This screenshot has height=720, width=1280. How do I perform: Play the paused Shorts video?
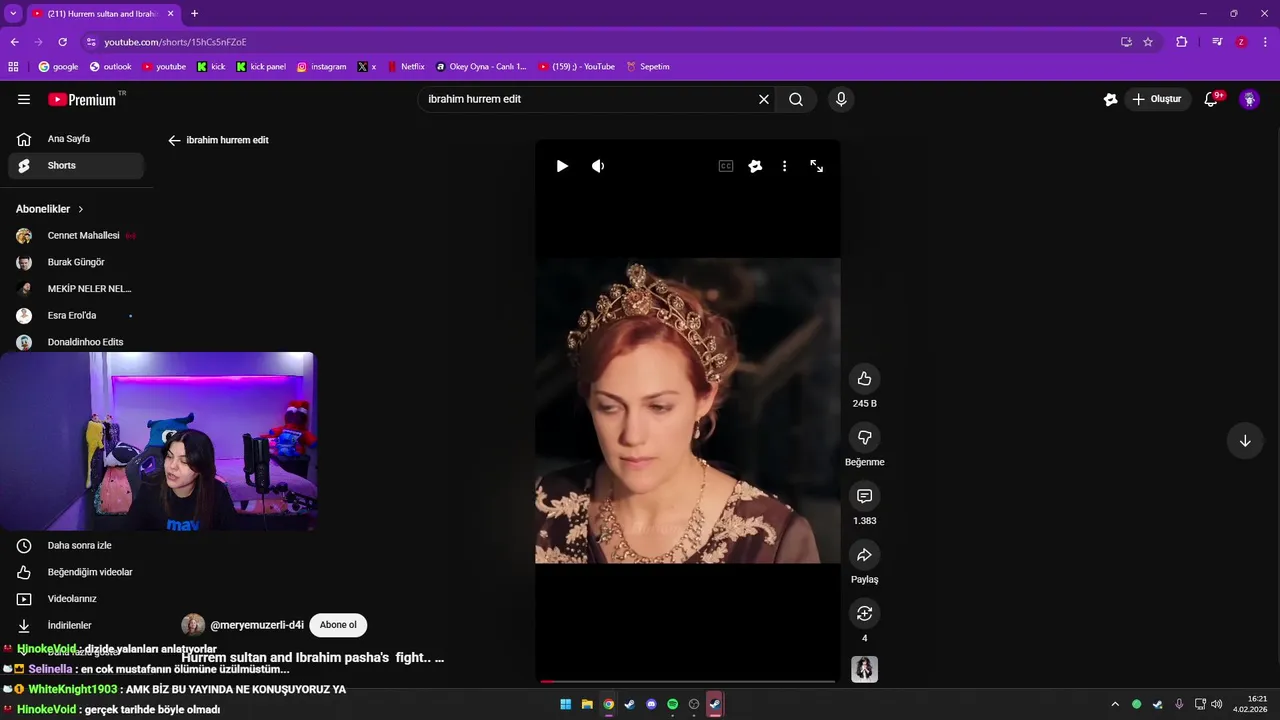pyautogui.click(x=562, y=166)
